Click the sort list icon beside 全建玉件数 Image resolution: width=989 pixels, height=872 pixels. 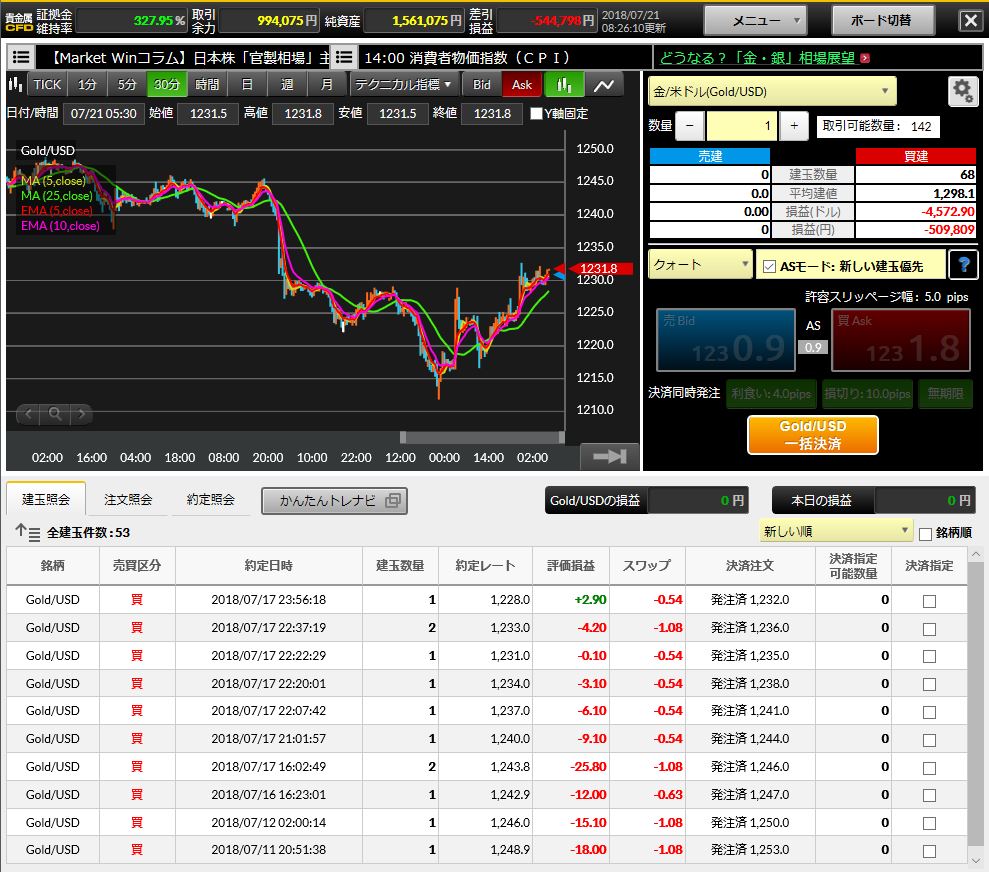(28, 533)
